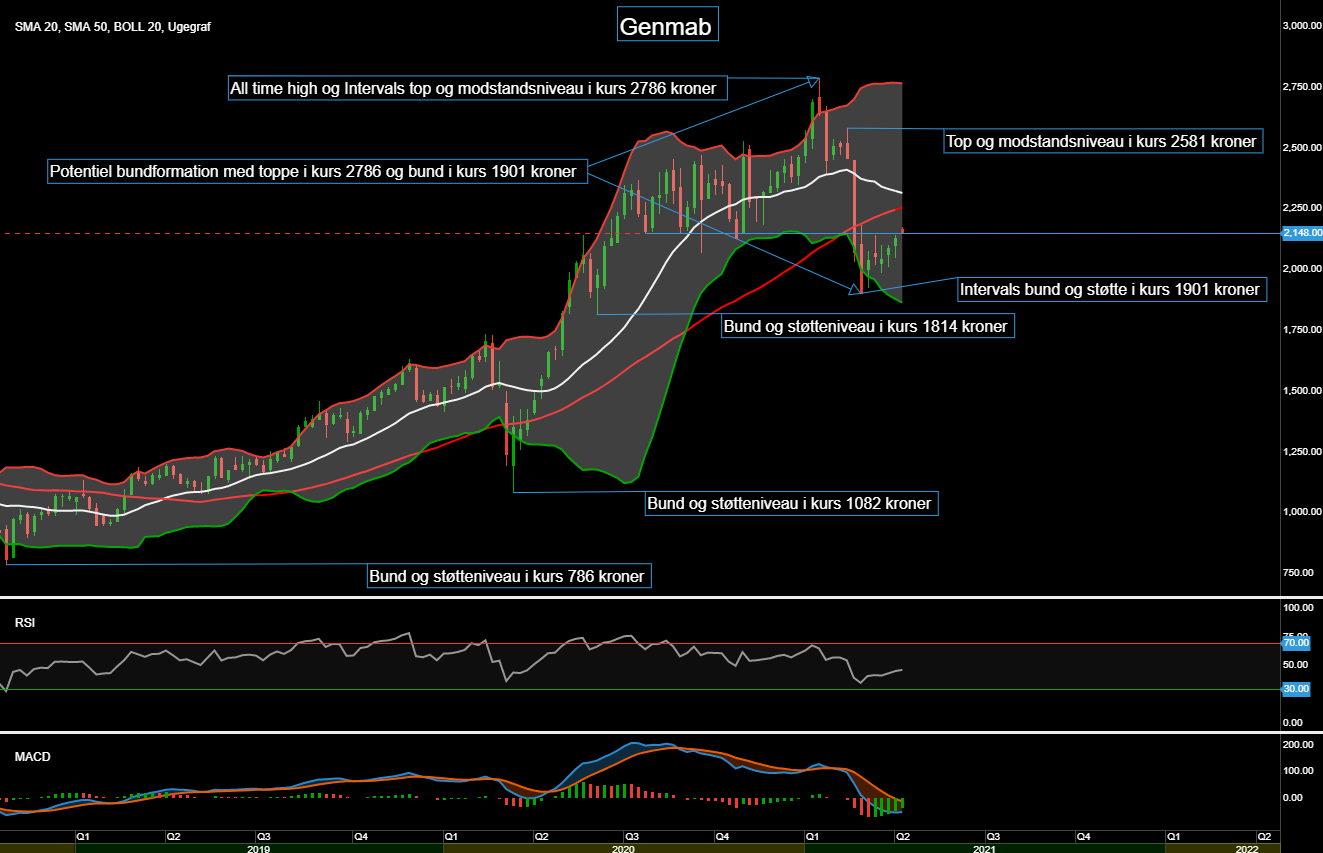1323x853 pixels.
Task: Click the Q3 marker within 2020
Action: [x=632, y=835]
